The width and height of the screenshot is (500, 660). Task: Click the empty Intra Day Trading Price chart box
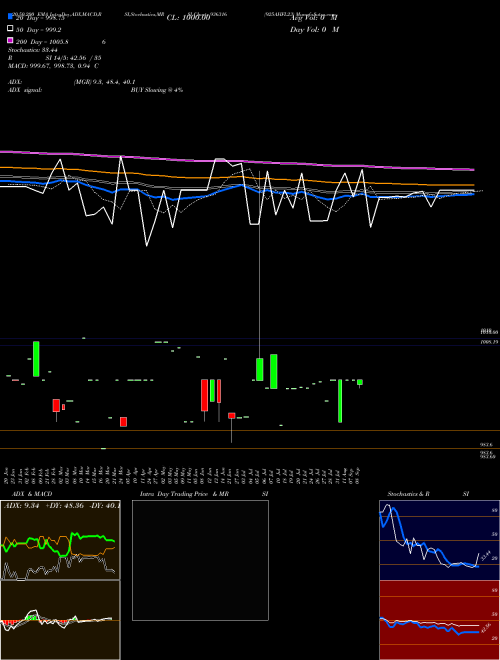[x=200, y=560]
